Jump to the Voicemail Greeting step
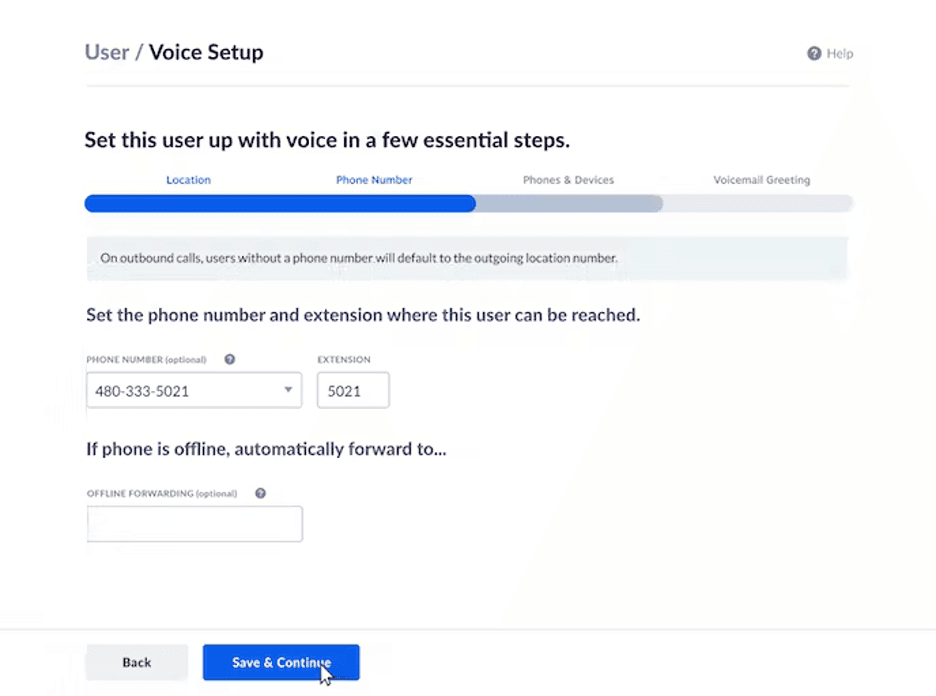936x696 pixels. pyautogui.click(x=761, y=180)
